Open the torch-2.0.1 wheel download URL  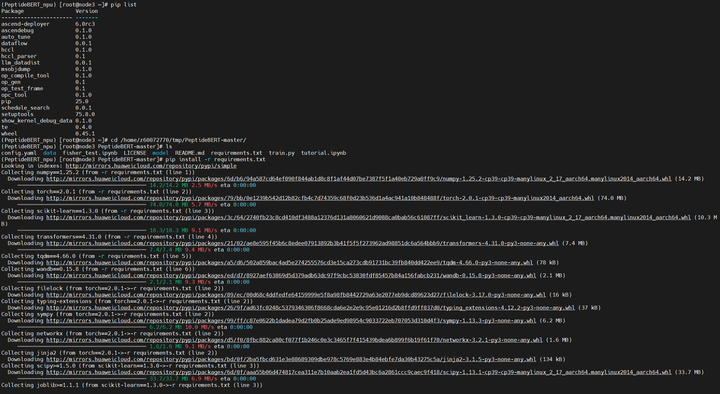pos(320,198)
